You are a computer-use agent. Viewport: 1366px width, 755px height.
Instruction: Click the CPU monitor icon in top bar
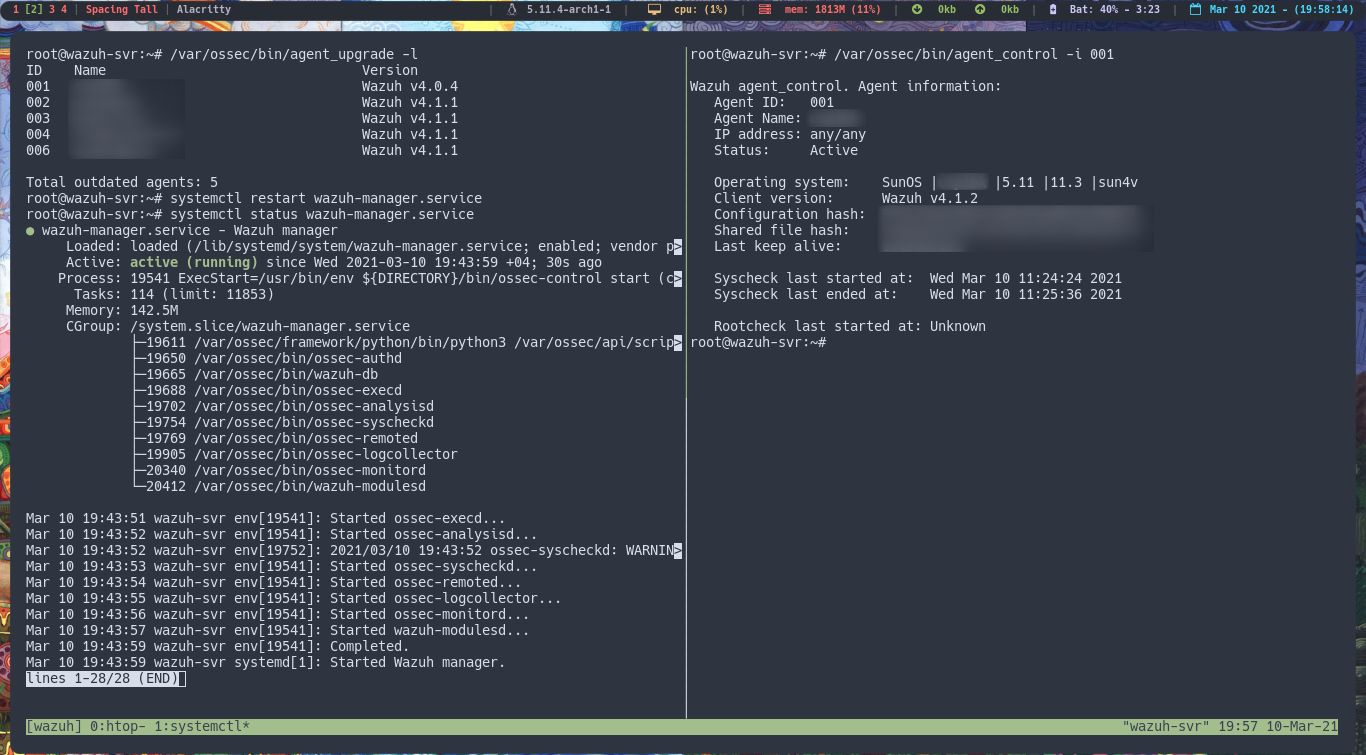coord(655,10)
